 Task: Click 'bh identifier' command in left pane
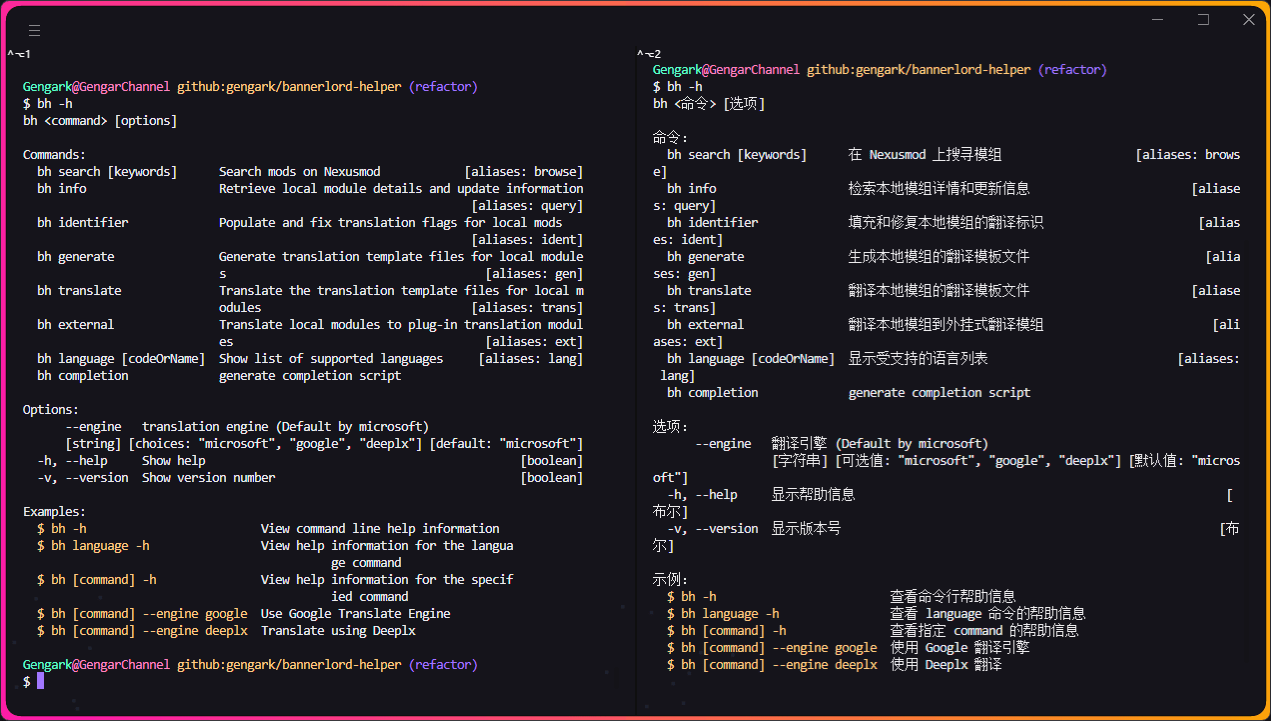coord(83,223)
